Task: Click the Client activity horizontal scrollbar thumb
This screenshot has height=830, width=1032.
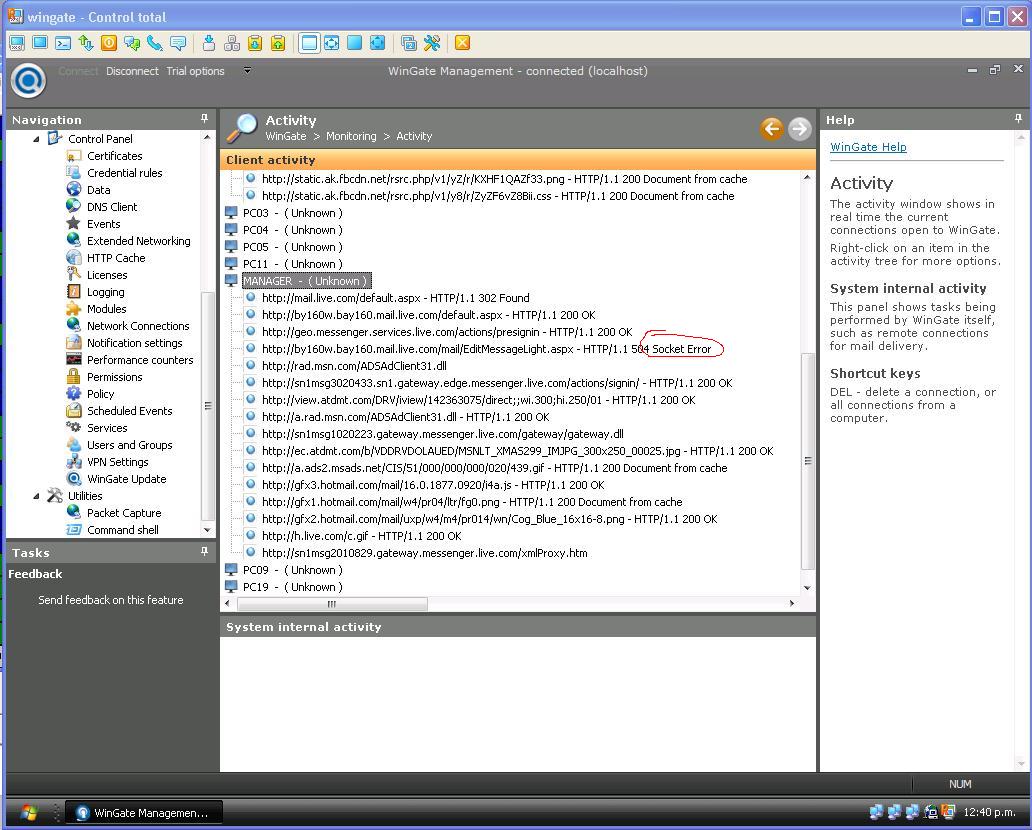Action: [x=332, y=604]
